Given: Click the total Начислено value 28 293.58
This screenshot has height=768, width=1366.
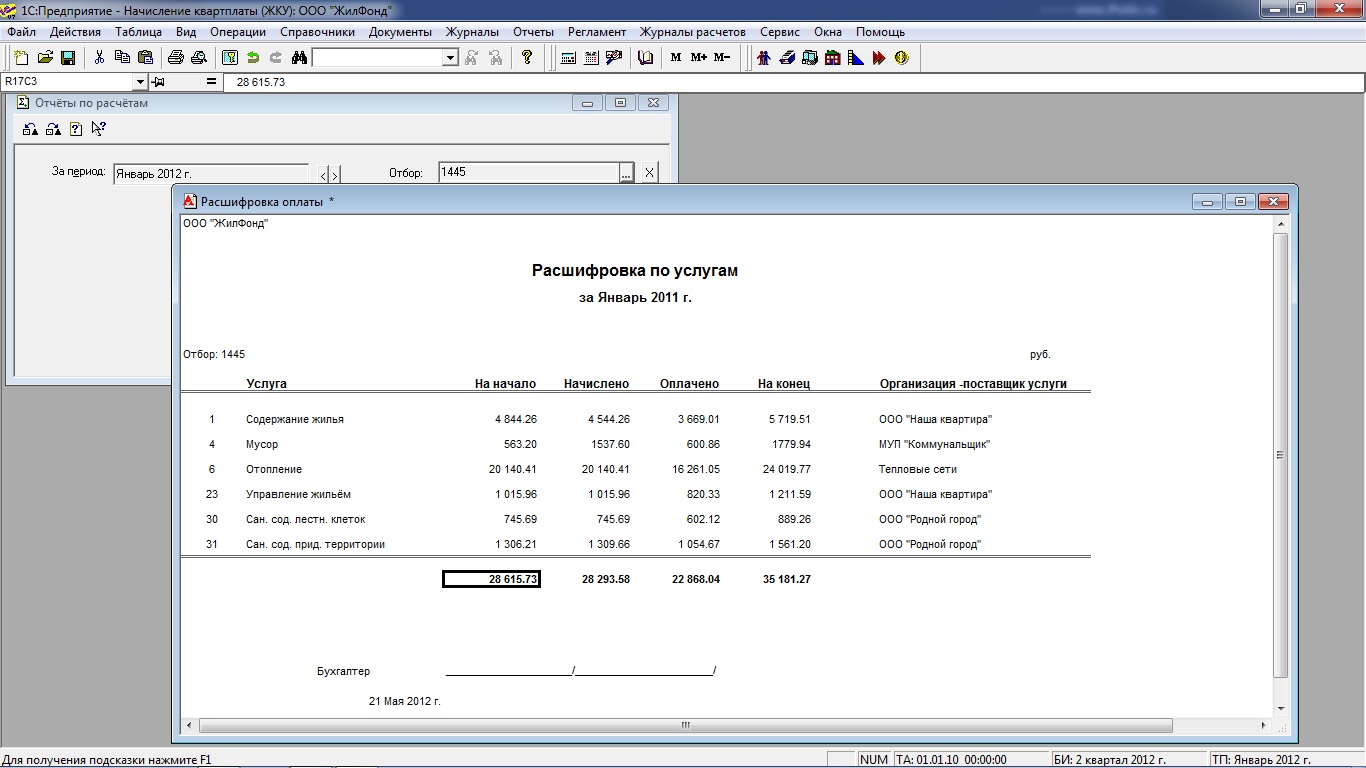Looking at the screenshot, I should click(606, 579).
